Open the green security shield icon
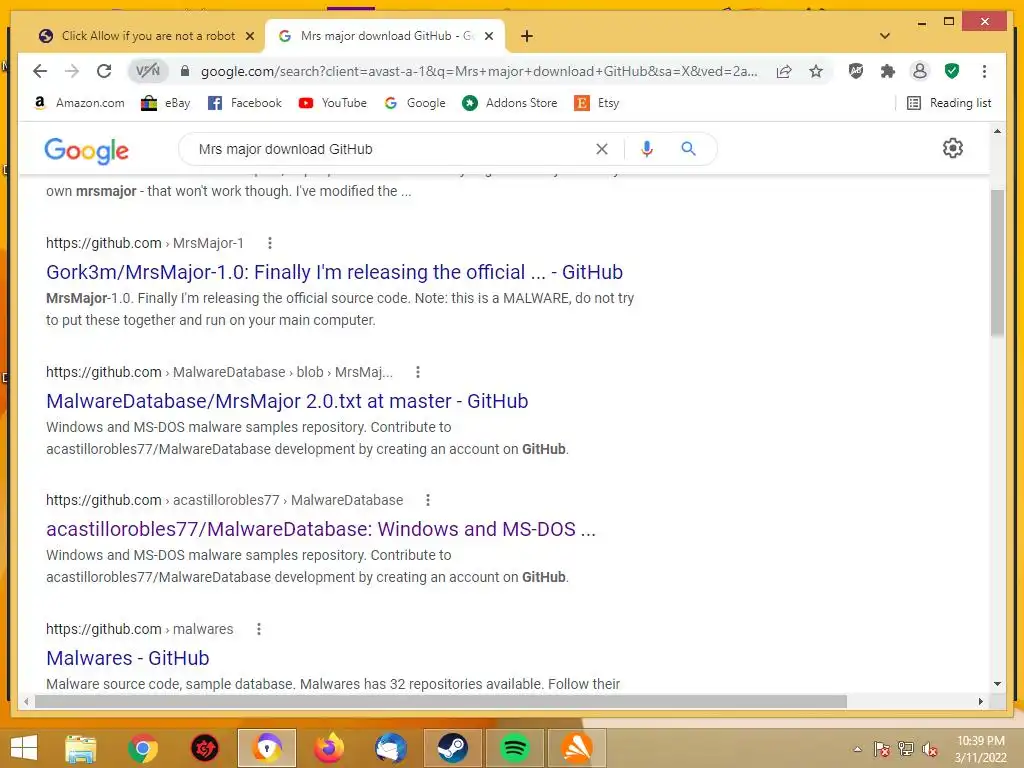1024x768 pixels. [952, 71]
